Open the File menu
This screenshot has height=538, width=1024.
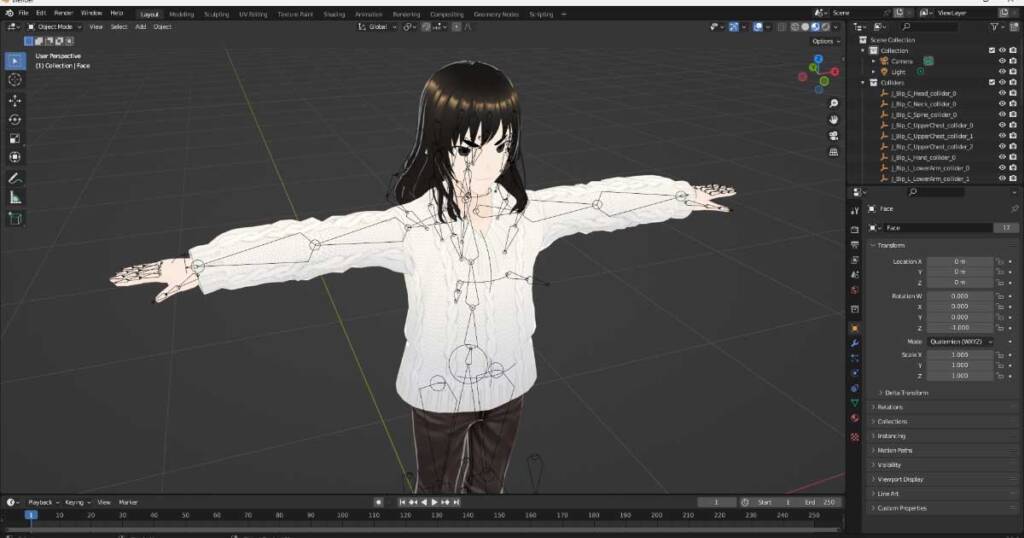pos(24,13)
